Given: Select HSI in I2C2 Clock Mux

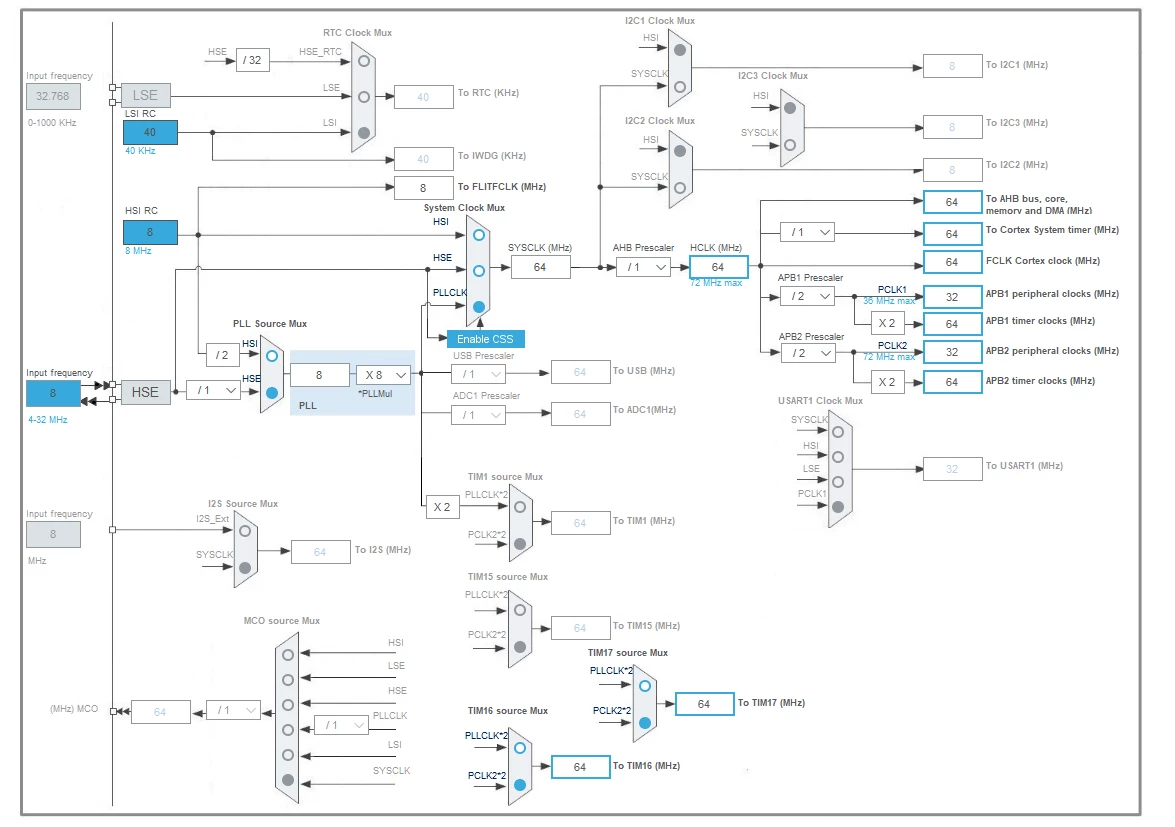Looking at the screenshot, I should coord(680,151).
